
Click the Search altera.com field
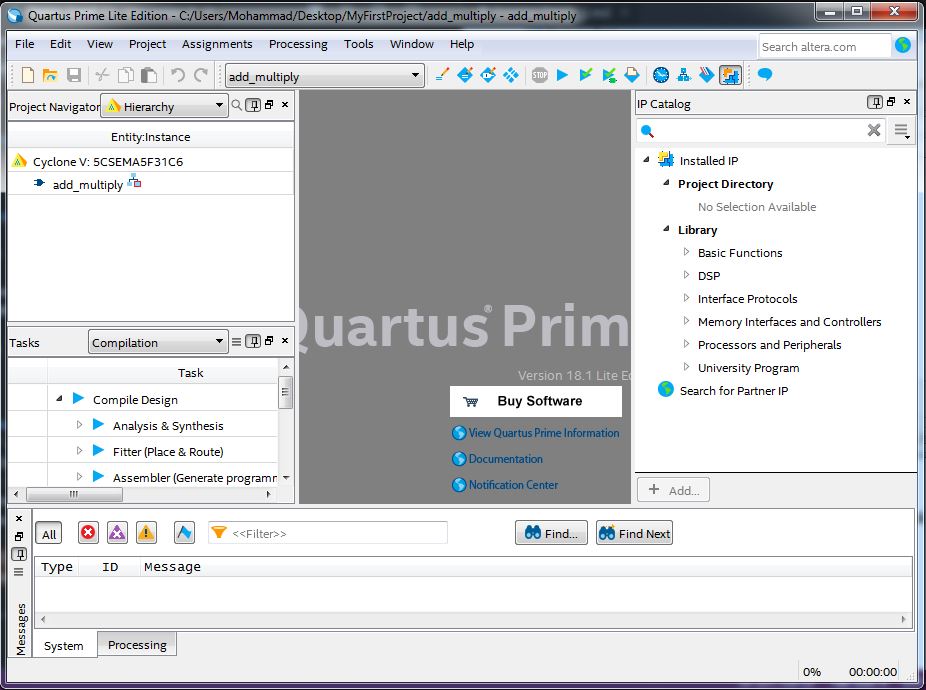824,47
